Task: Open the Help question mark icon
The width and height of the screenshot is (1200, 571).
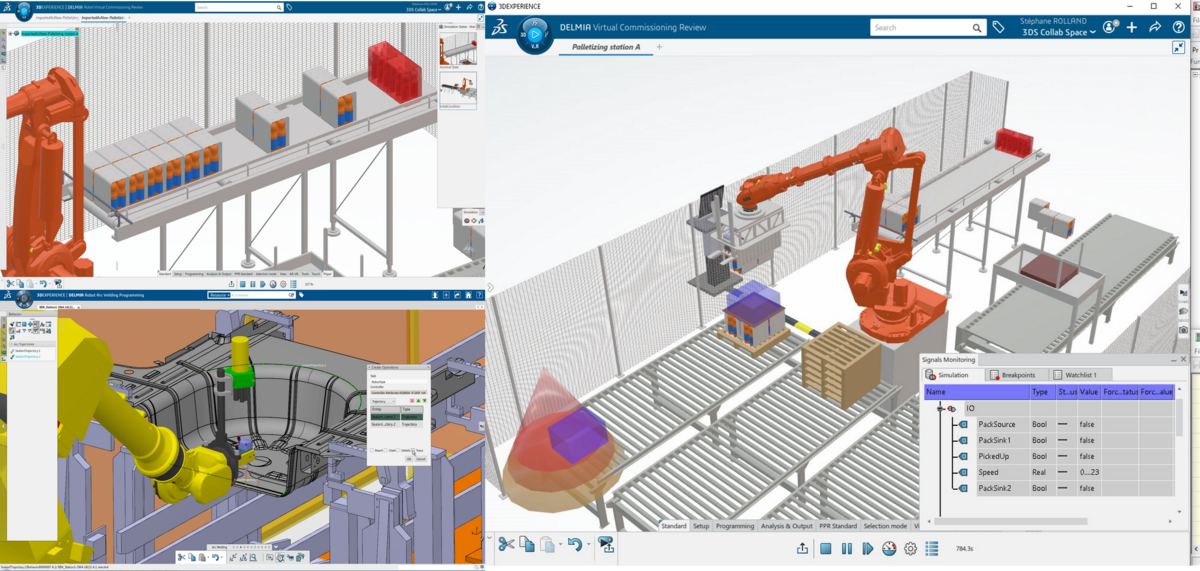Action: [x=1179, y=27]
